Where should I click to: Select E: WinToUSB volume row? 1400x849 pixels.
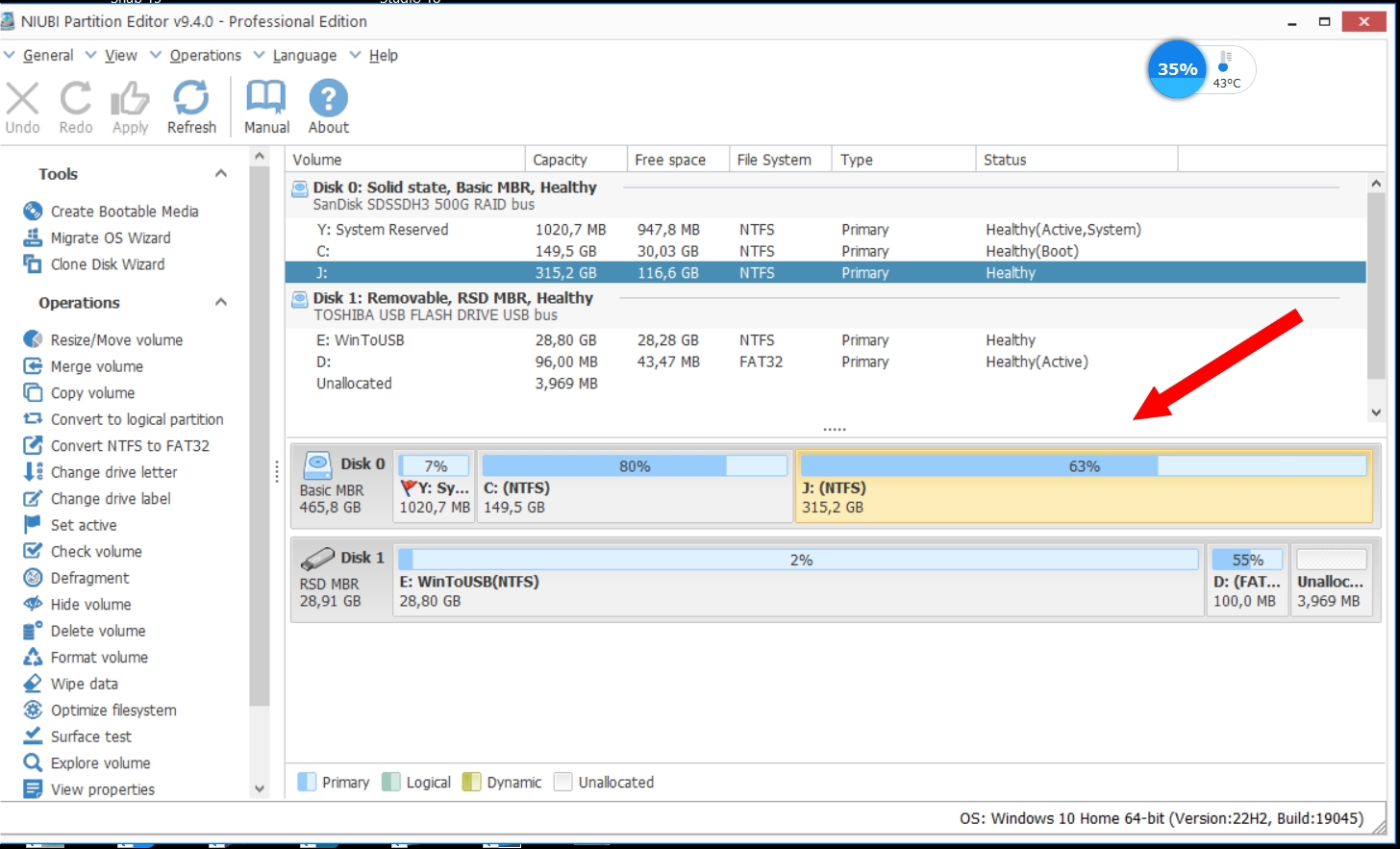[825, 340]
